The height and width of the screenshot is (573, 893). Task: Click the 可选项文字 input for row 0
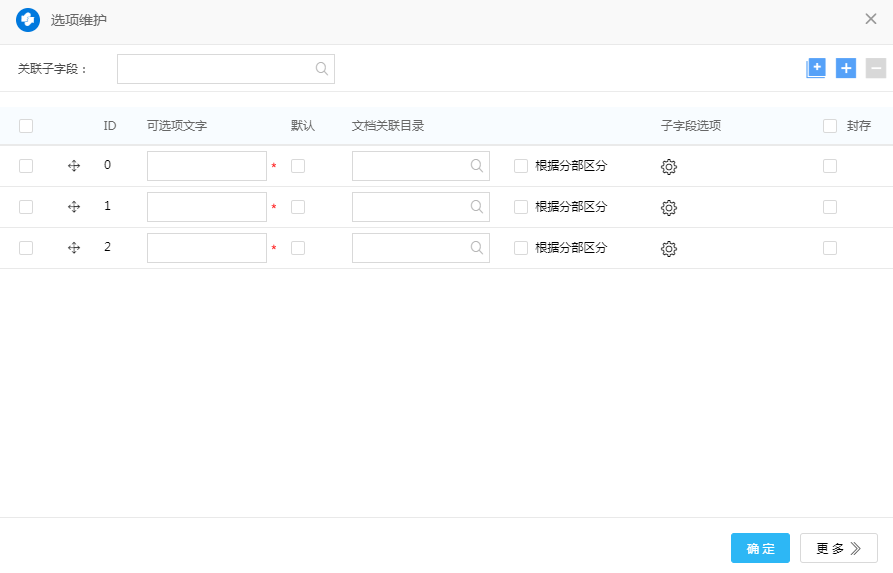pyautogui.click(x=207, y=166)
